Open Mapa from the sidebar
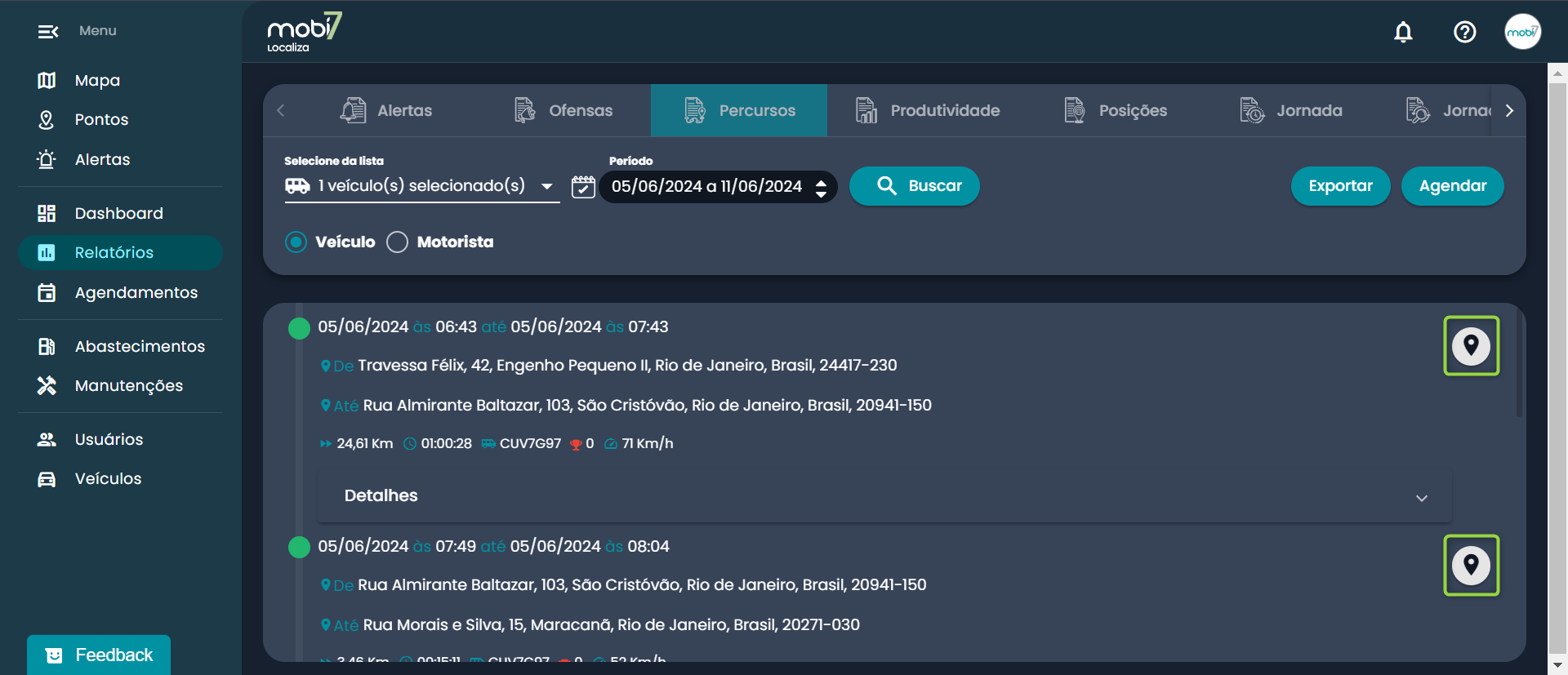1568x675 pixels. point(97,80)
